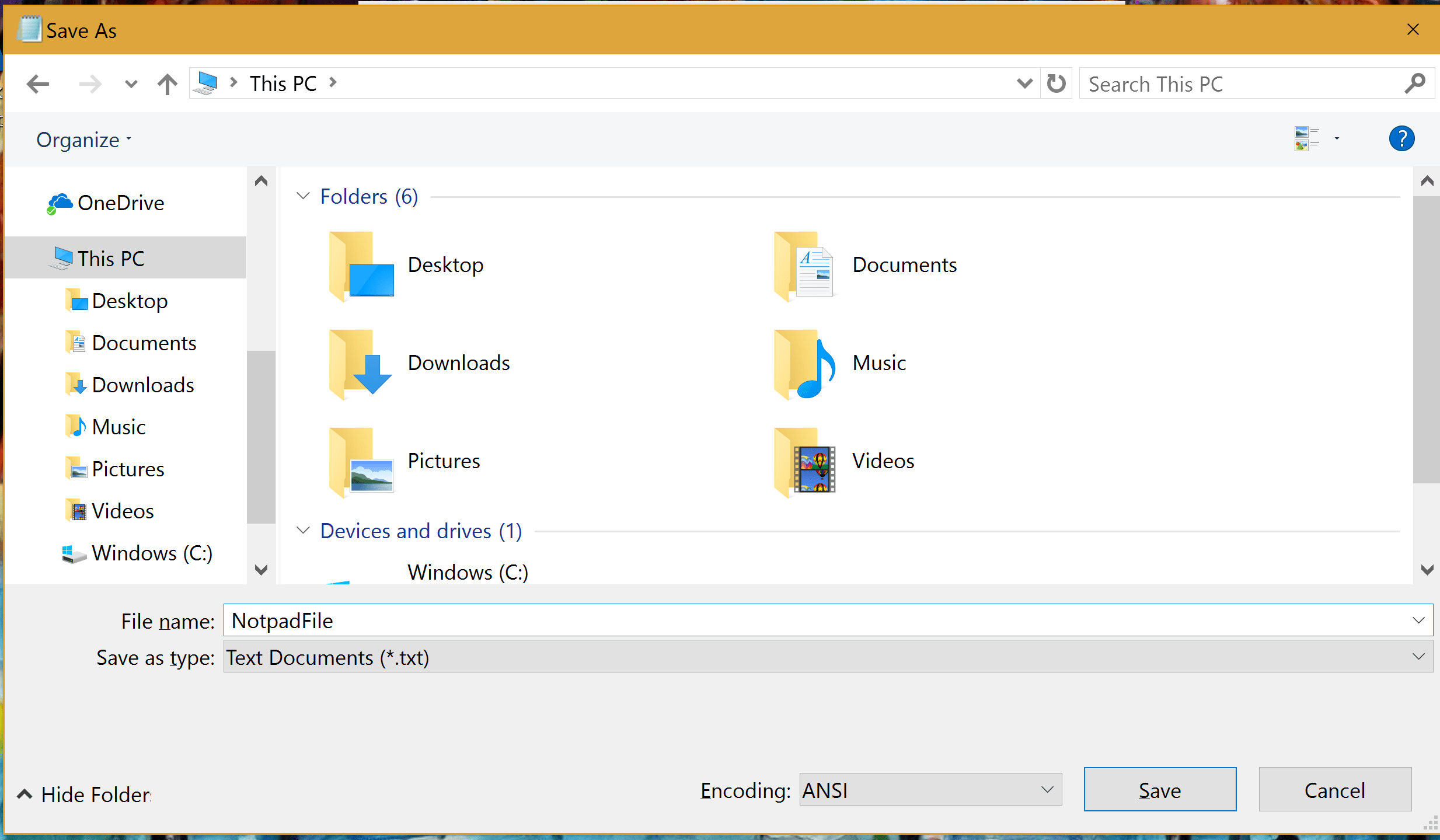
Task: Toggle Hide Folders at bottom left
Action: click(85, 794)
